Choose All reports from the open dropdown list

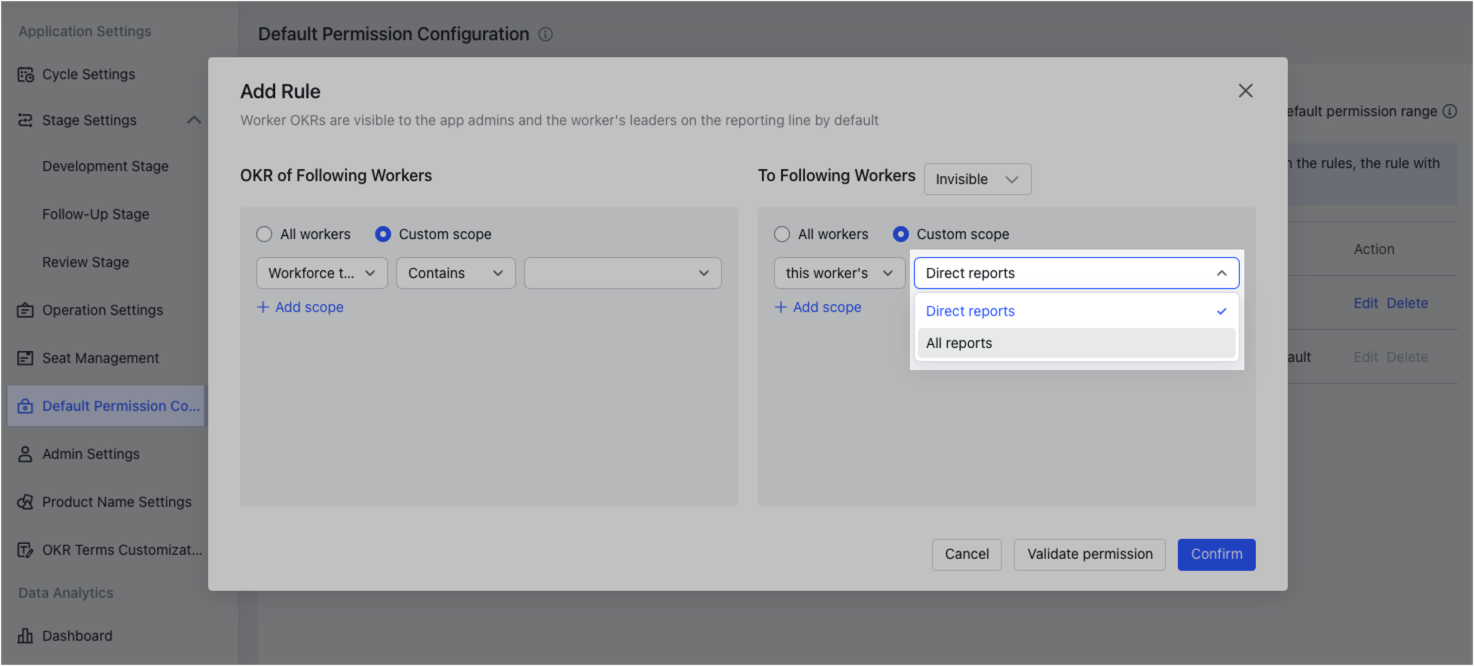point(958,342)
